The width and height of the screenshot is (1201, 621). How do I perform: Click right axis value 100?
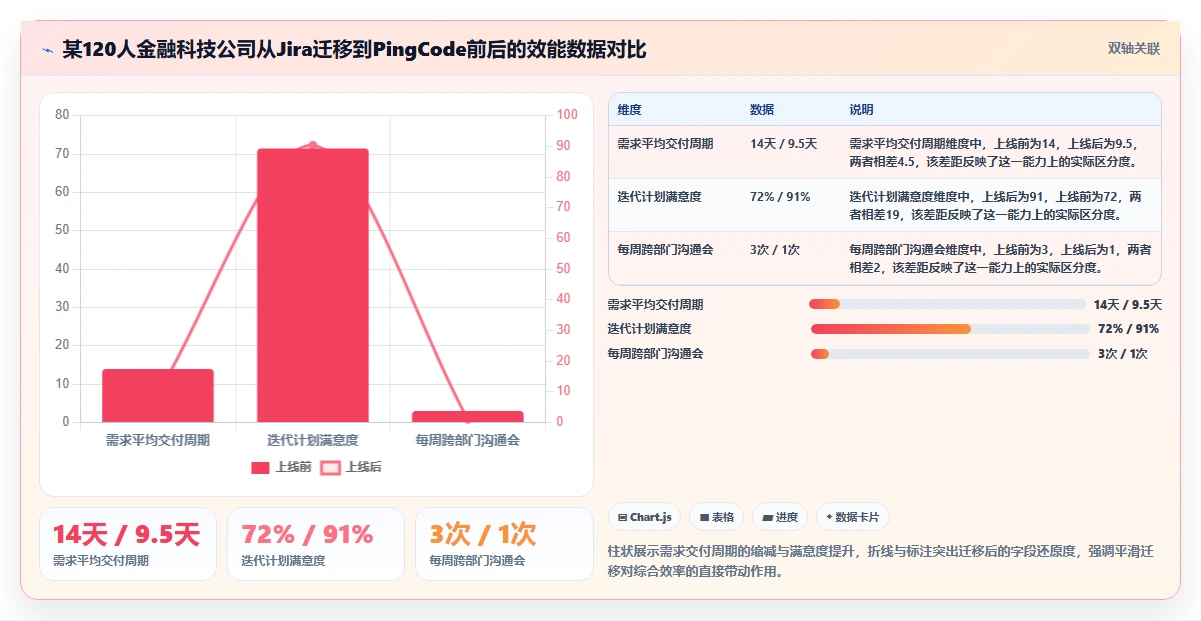point(567,115)
